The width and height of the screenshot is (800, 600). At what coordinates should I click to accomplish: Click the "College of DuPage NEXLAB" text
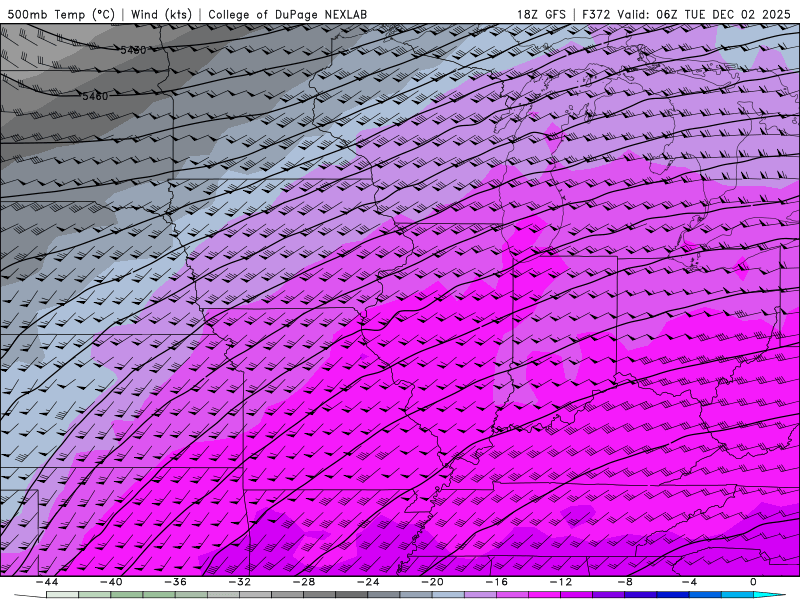(287, 14)
